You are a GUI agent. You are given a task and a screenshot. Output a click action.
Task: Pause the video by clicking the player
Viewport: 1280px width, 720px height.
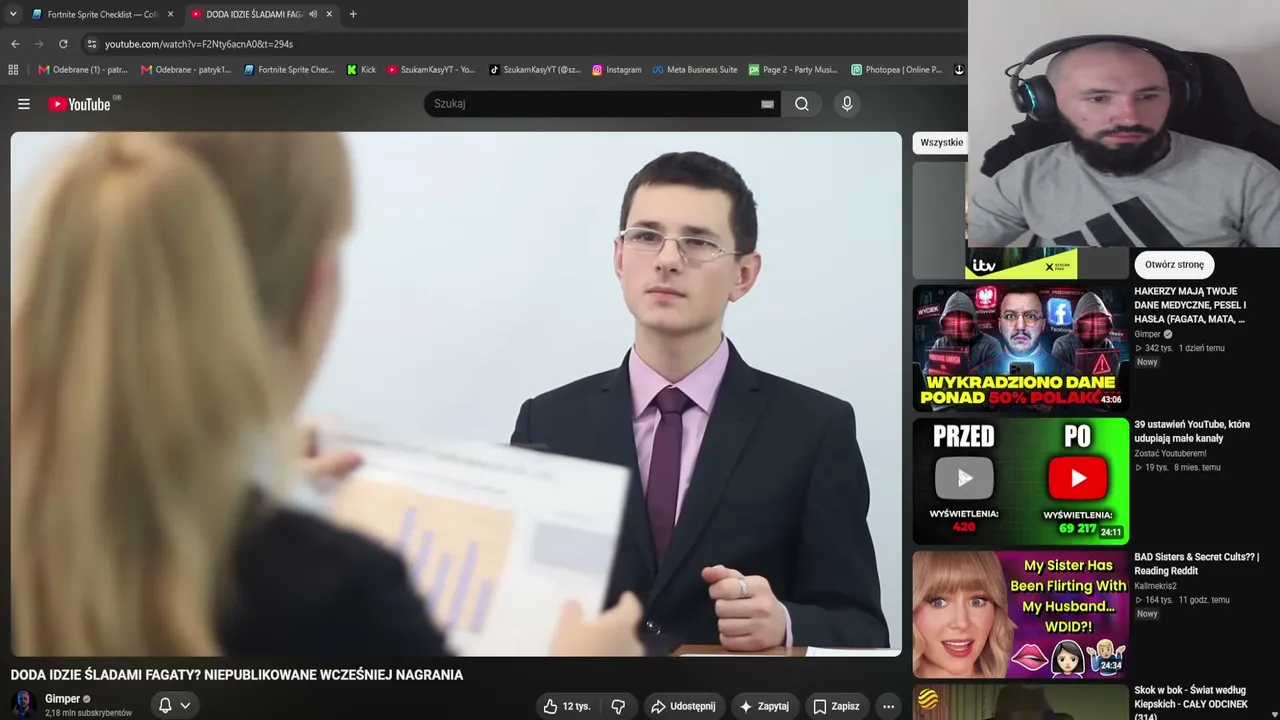[456, 394]
